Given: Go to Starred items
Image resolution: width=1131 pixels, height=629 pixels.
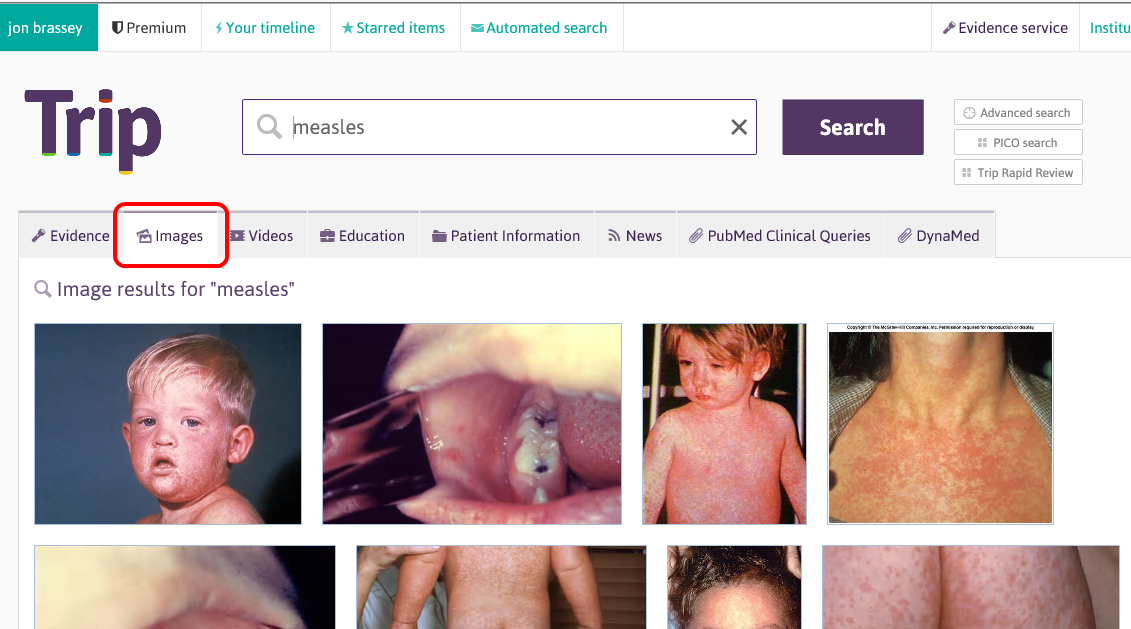Looking at the screenshot, I should pyautogui.click(x=393, y=28).
